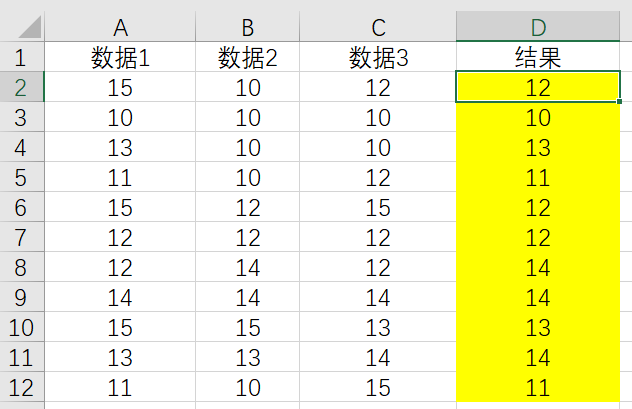Select yellow cell D7 showing 12
This screenshot has width=632, height=409.
pos(538,237)
